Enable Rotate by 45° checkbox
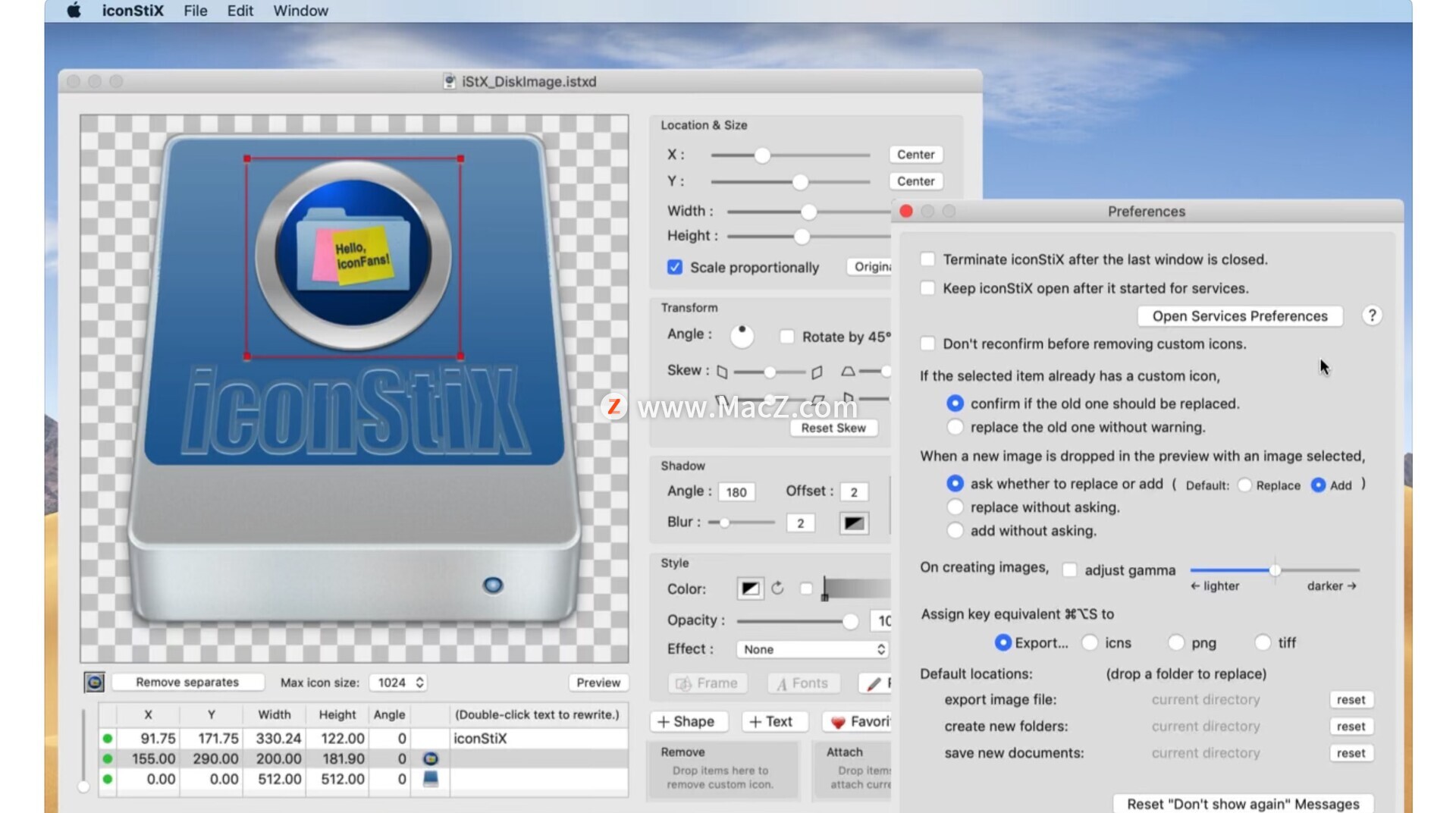 click(x=786, y=336)
